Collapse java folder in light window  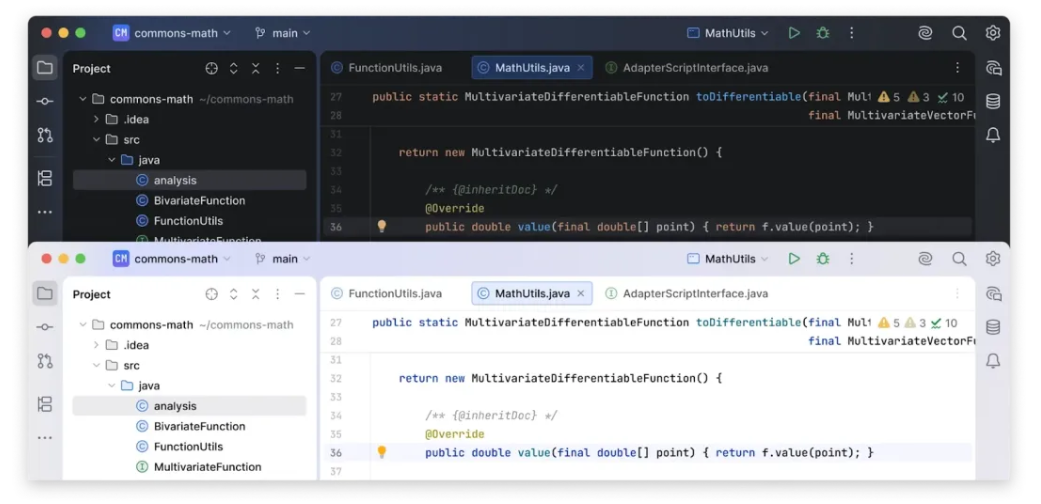[112, 386]
